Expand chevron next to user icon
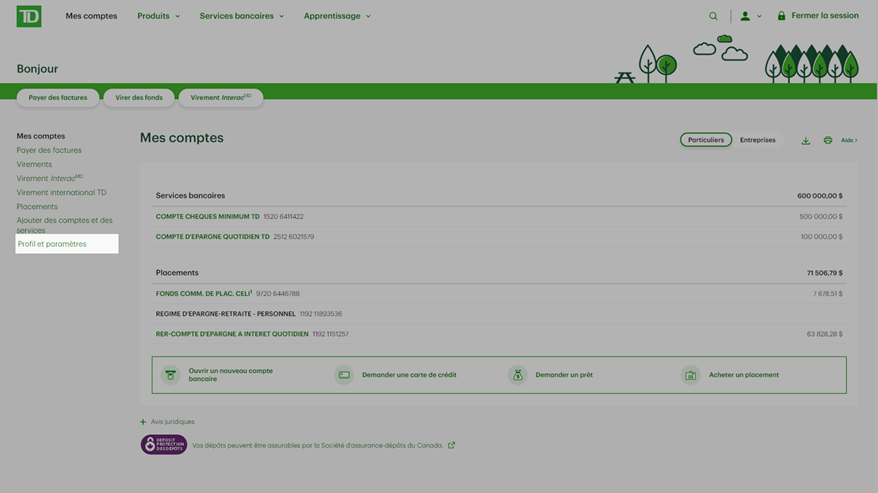Viewport: 878px width, 493px height. (x=759, y=16)
